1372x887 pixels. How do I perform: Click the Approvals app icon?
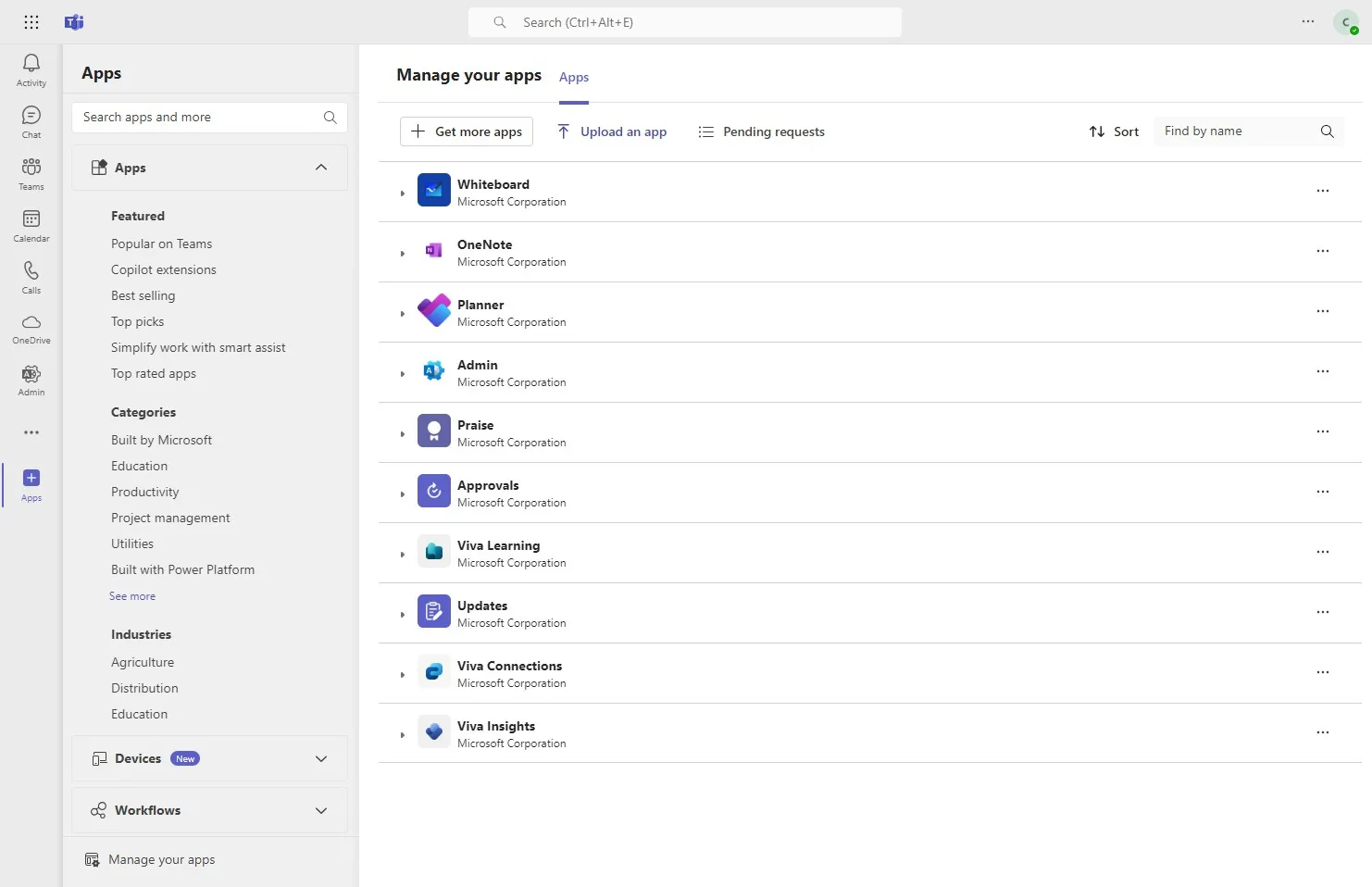(x=434, y=492)
